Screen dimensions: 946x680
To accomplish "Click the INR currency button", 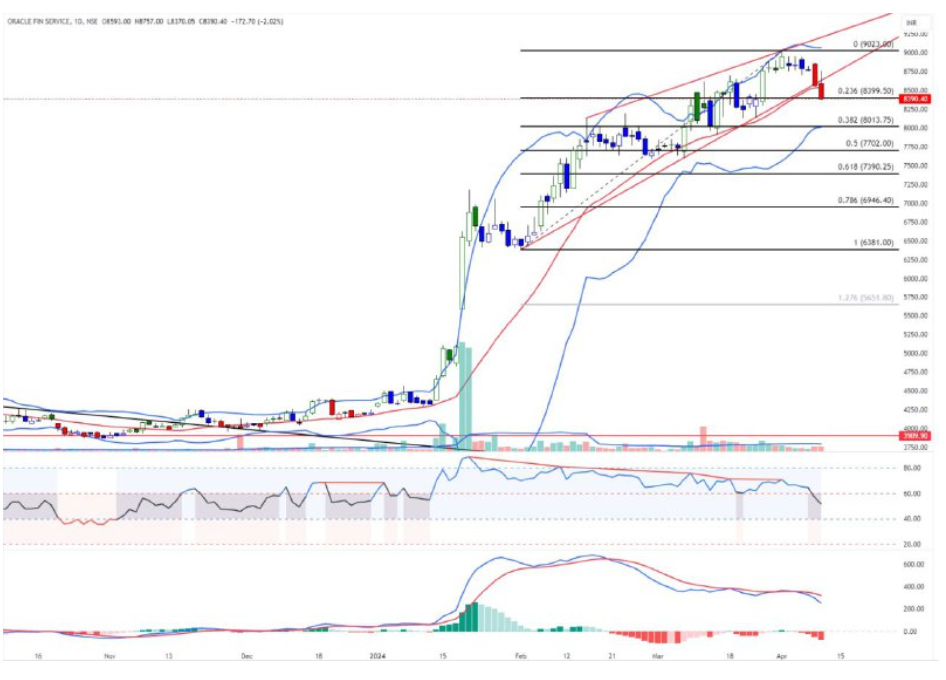I will pyautogui.click(x=911, y=21).
